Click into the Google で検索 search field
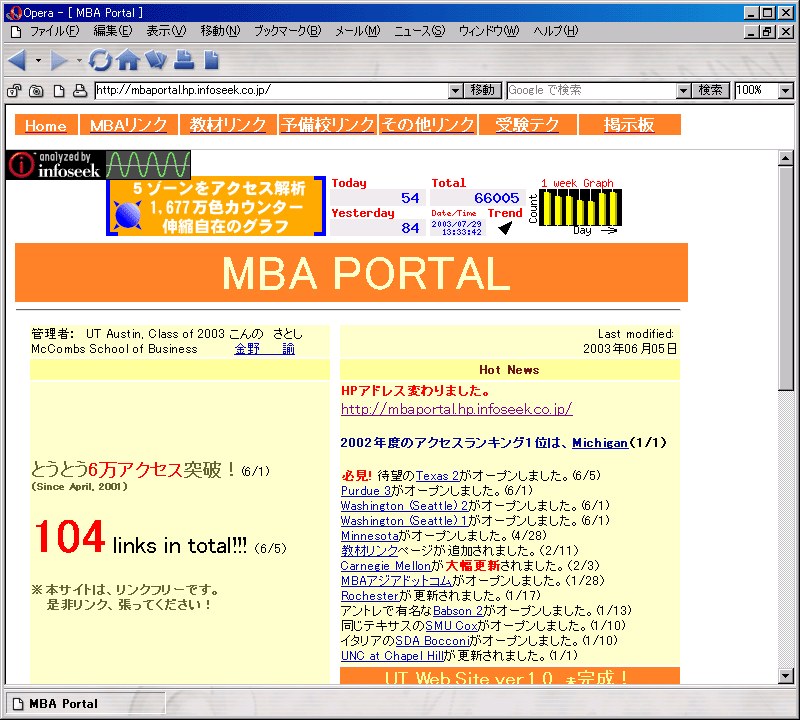This screenshot has width=800, height=720. coord(592,91)
